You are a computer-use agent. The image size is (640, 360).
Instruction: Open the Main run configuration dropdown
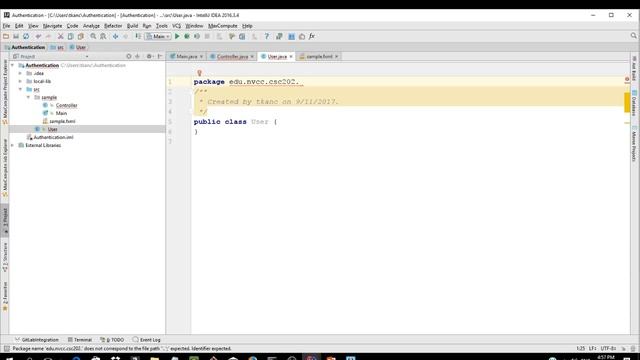tap(158, 36)
